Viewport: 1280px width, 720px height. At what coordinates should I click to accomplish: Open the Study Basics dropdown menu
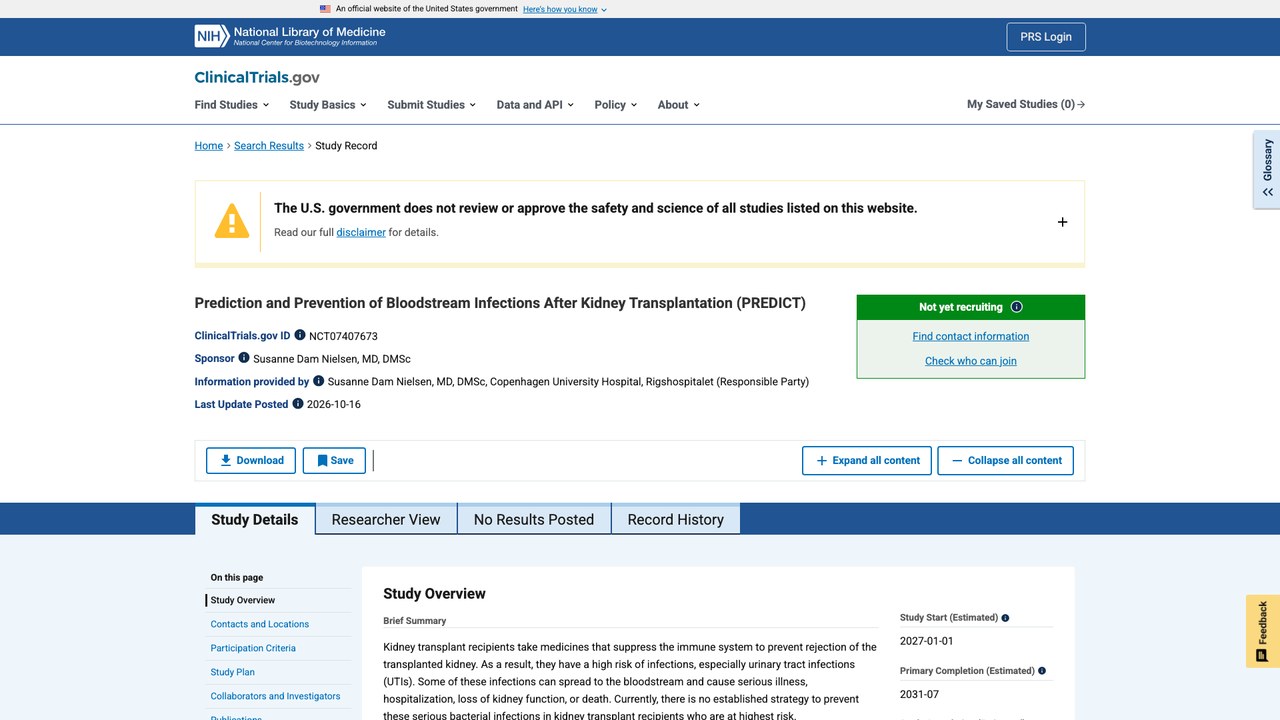coord(328,104)
